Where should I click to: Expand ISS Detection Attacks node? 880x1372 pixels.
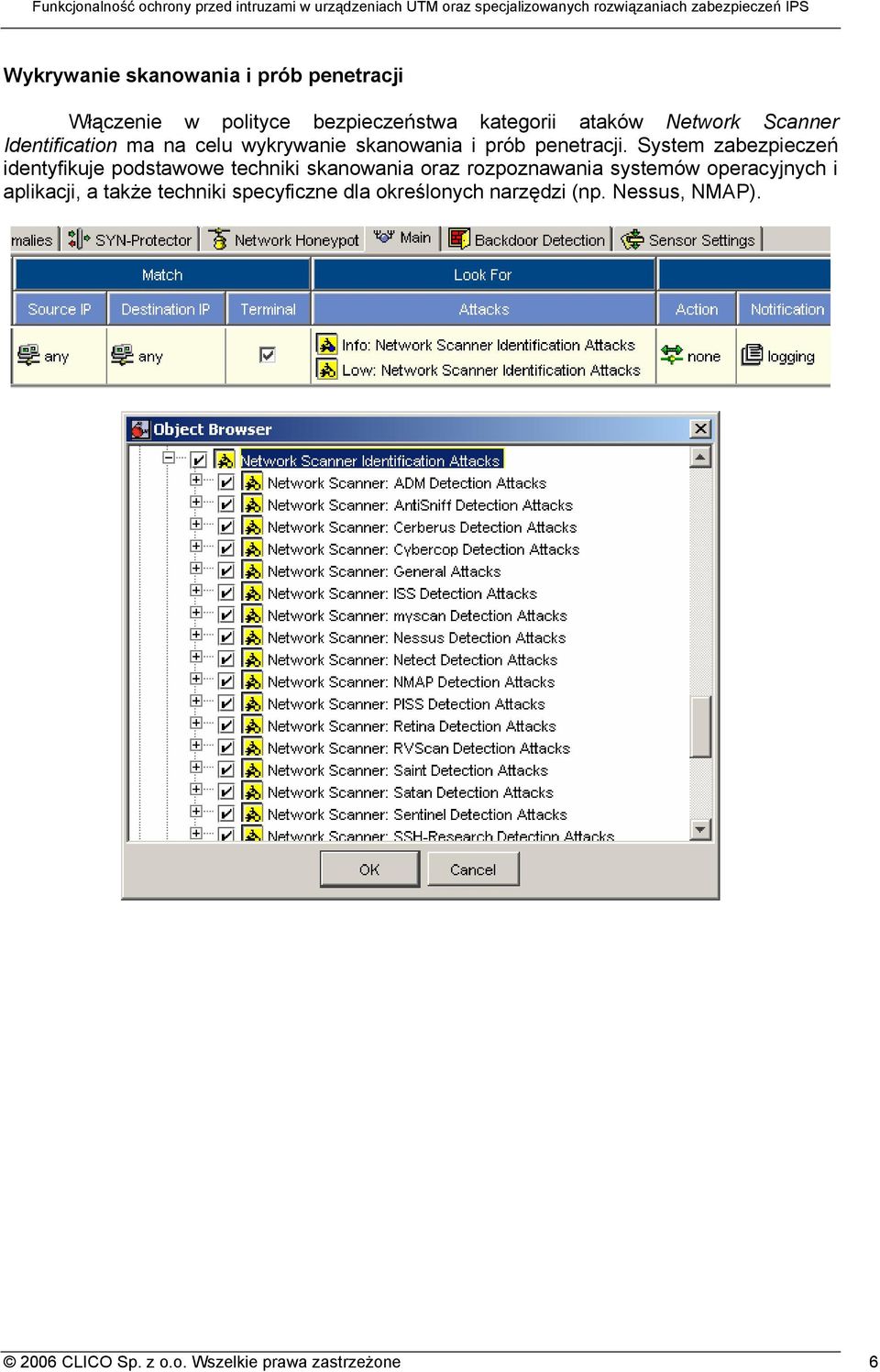196,590
